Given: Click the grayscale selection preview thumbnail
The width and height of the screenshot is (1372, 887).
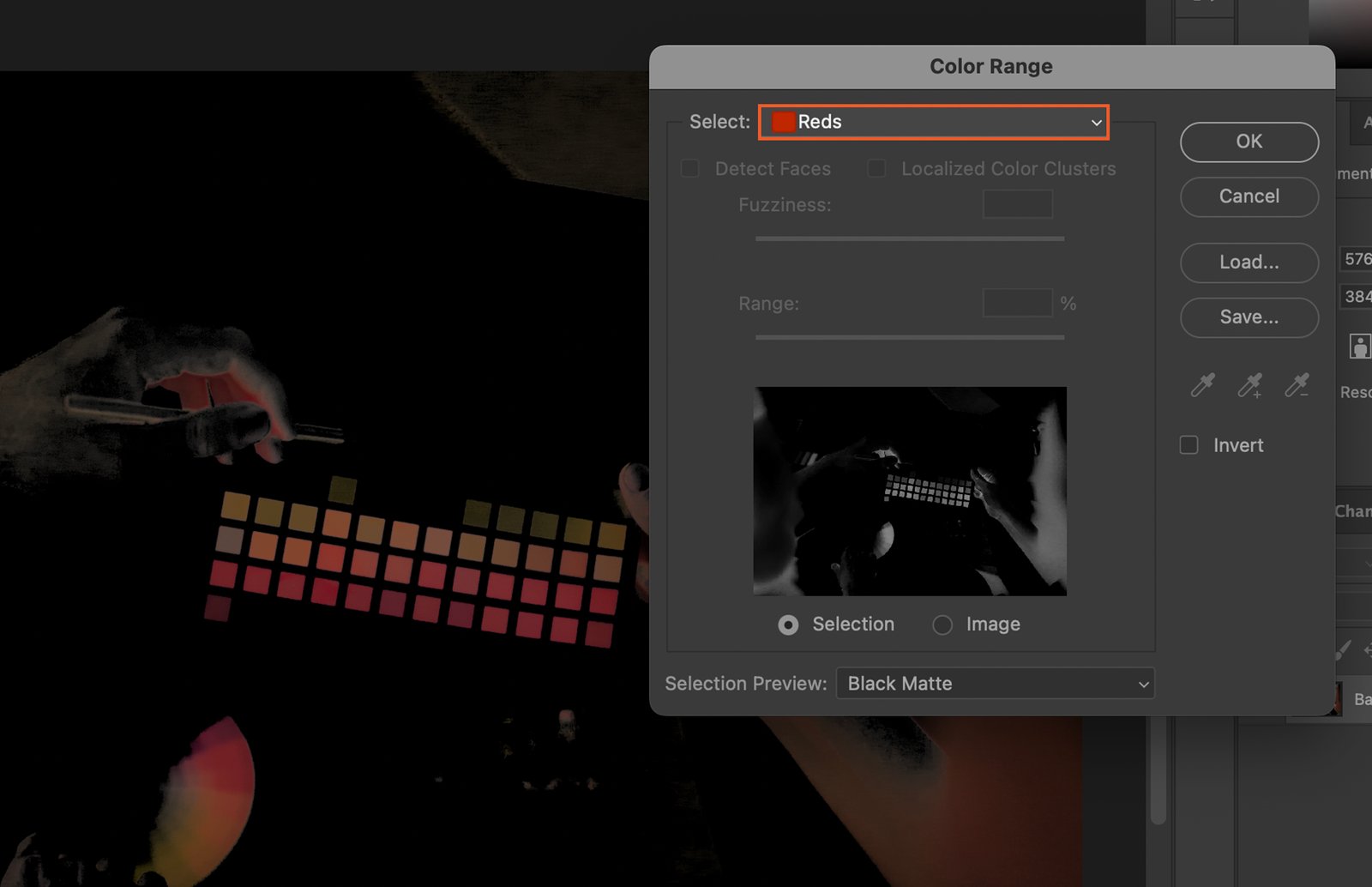Looking at the screenshot, I should [x=910, y=491].
